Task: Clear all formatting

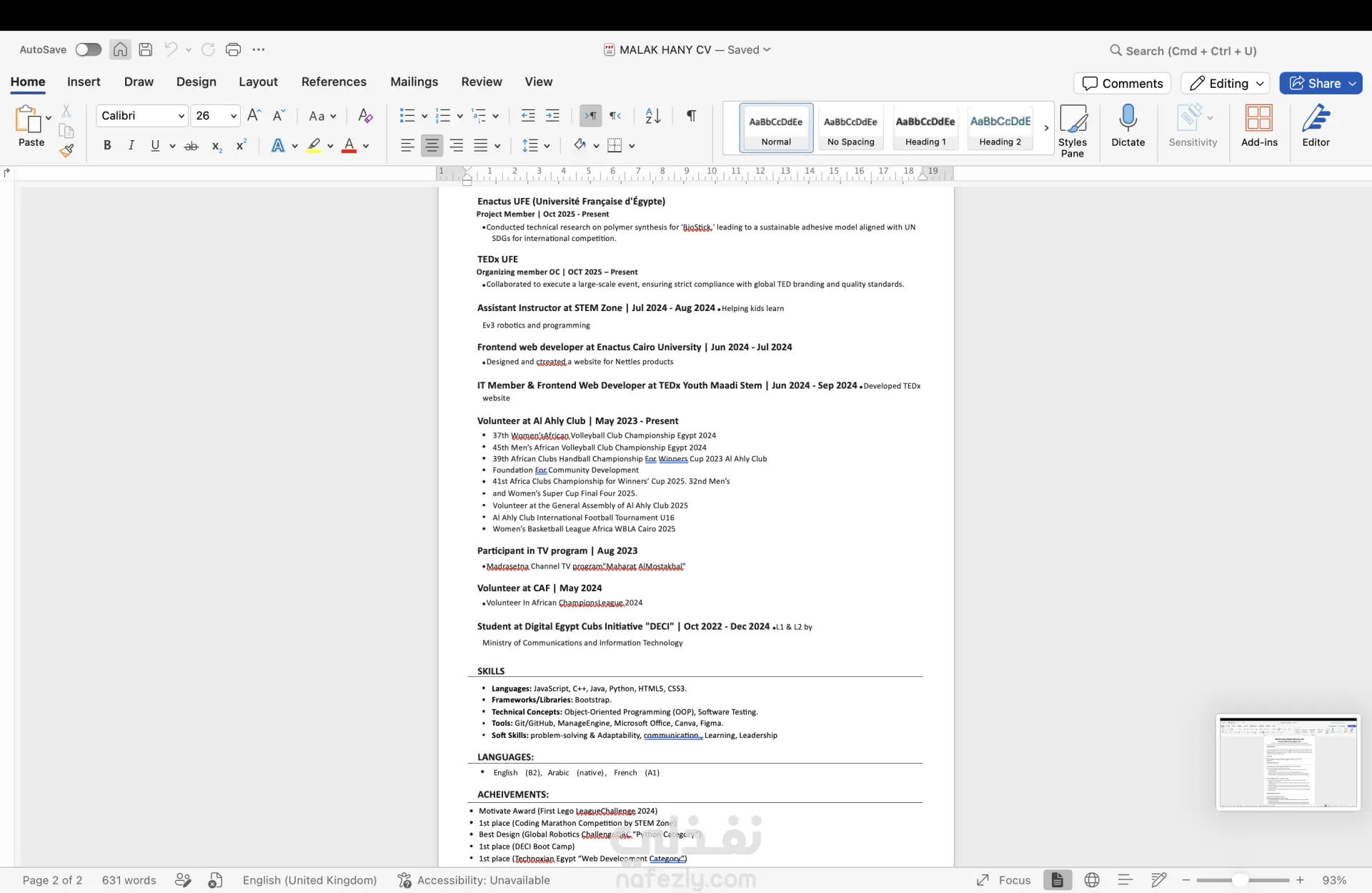Action: 365,115
